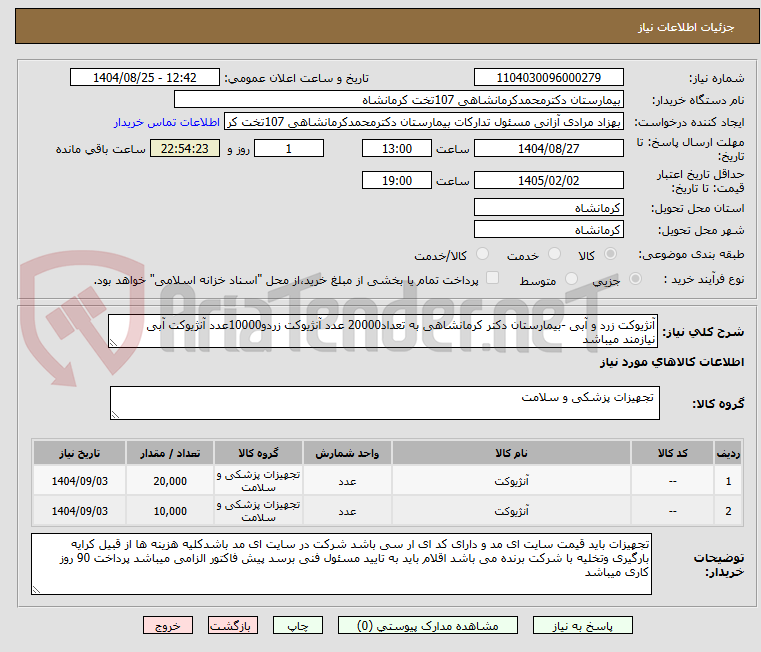Toggle the Islamic treasury payment checkbox
Screen dimensions: 761x652
pyautogui.click(x=492, y=278)
